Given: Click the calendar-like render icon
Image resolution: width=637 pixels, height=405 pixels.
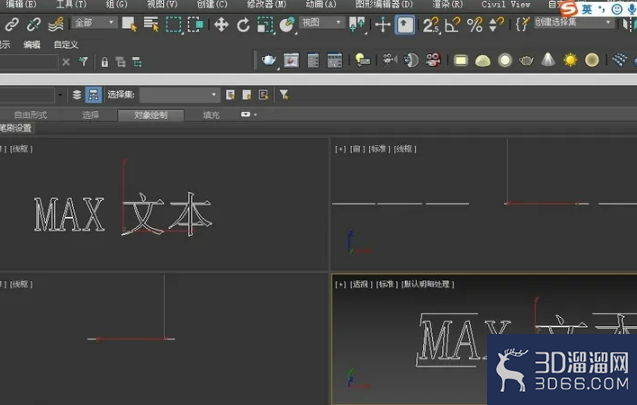Looking at the screenshot, I should click(334, 61).
